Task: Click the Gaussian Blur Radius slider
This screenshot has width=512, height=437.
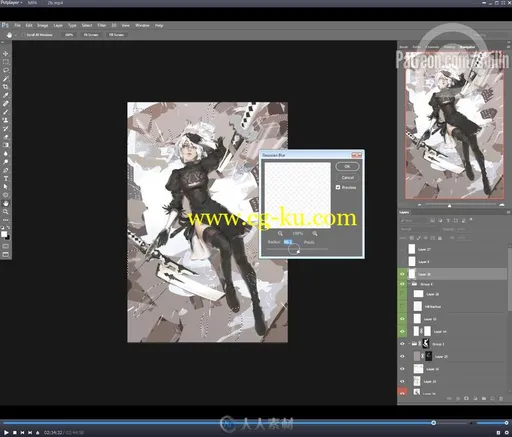Action: (x=297, y=249)
